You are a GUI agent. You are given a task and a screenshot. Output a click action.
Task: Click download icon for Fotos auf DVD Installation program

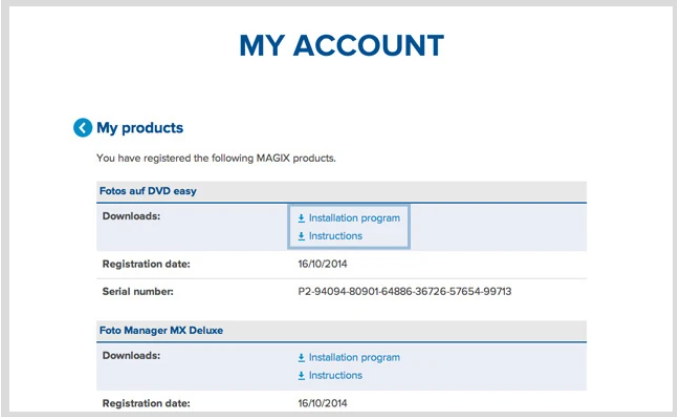[x=301, y=218]
